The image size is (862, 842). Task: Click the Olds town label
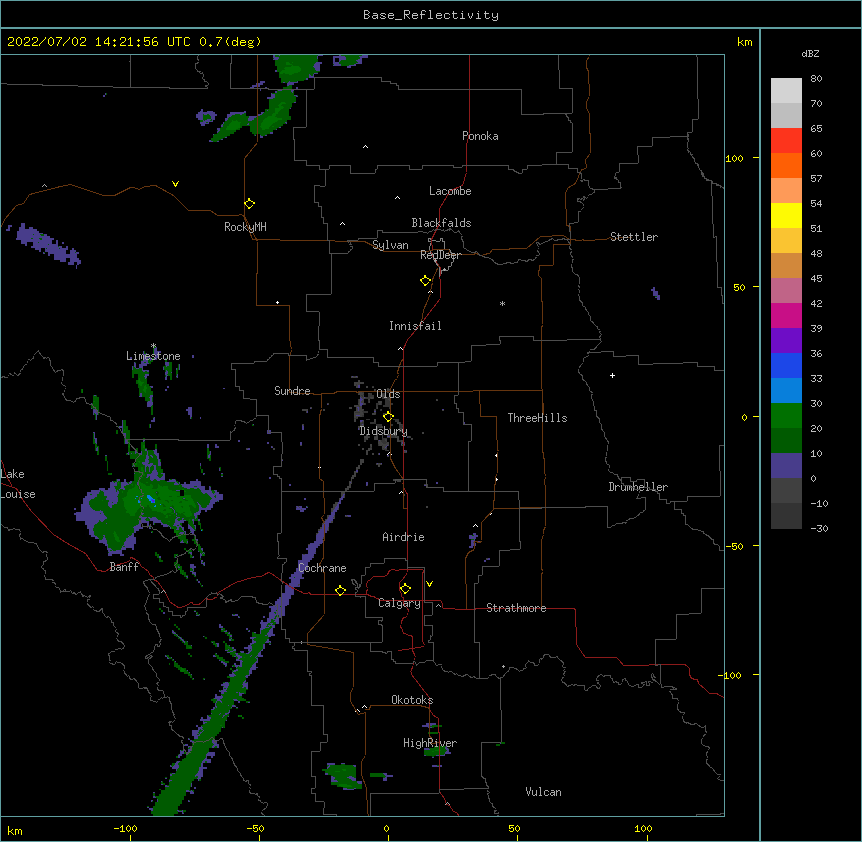388,394
